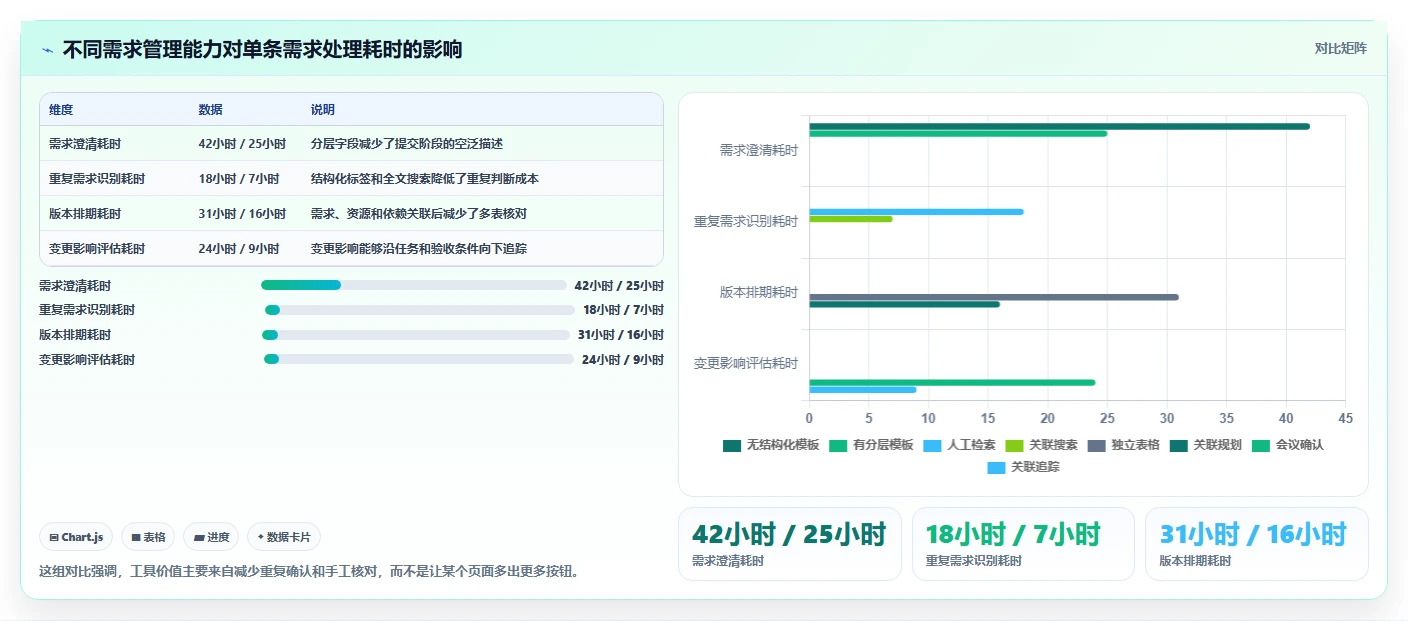Screen dimensions: 1408x621
Task: Open the 重复需求识别耗时 data card
Action: click(1023, 544)
